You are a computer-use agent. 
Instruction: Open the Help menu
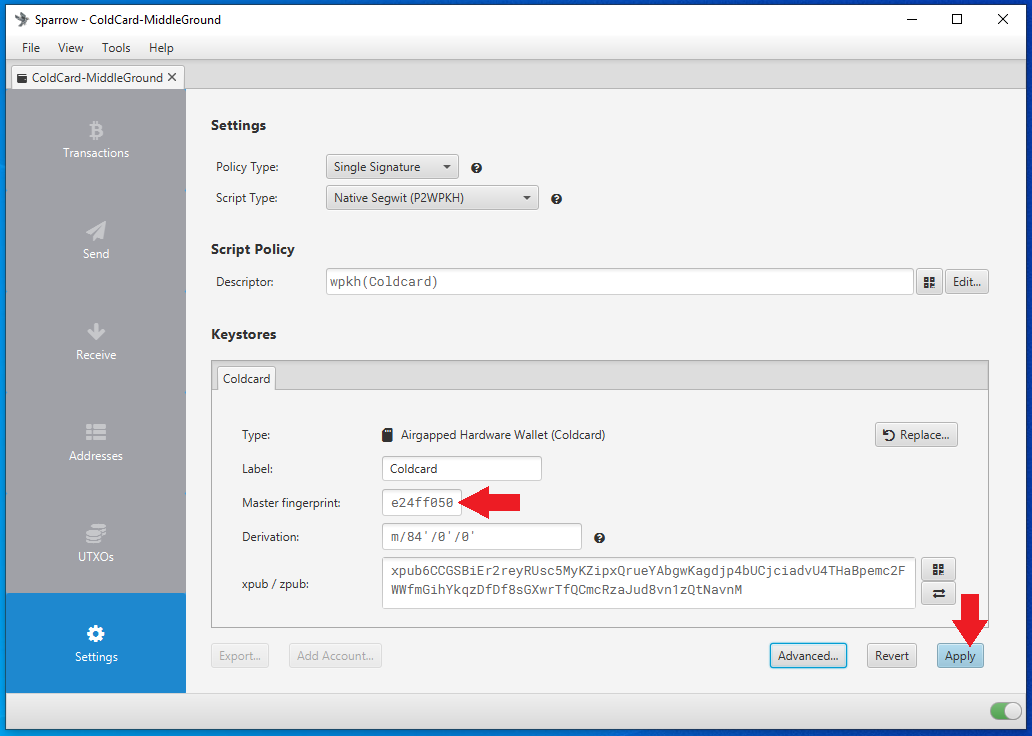161,47
